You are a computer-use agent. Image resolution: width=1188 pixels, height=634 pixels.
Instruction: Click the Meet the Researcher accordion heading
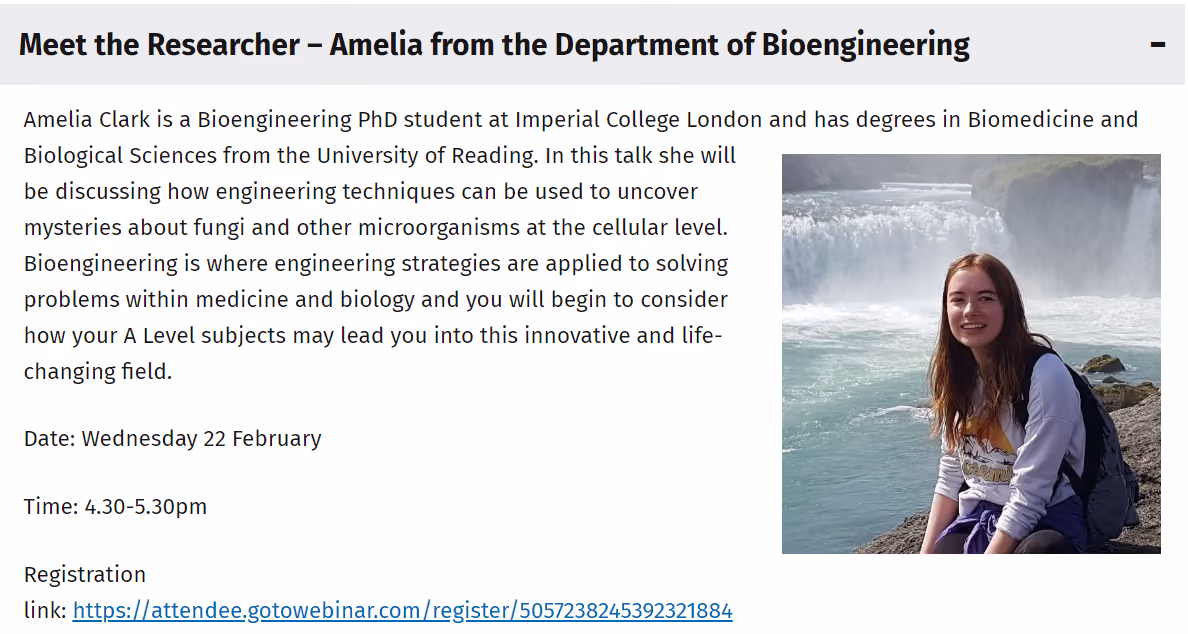494,45
